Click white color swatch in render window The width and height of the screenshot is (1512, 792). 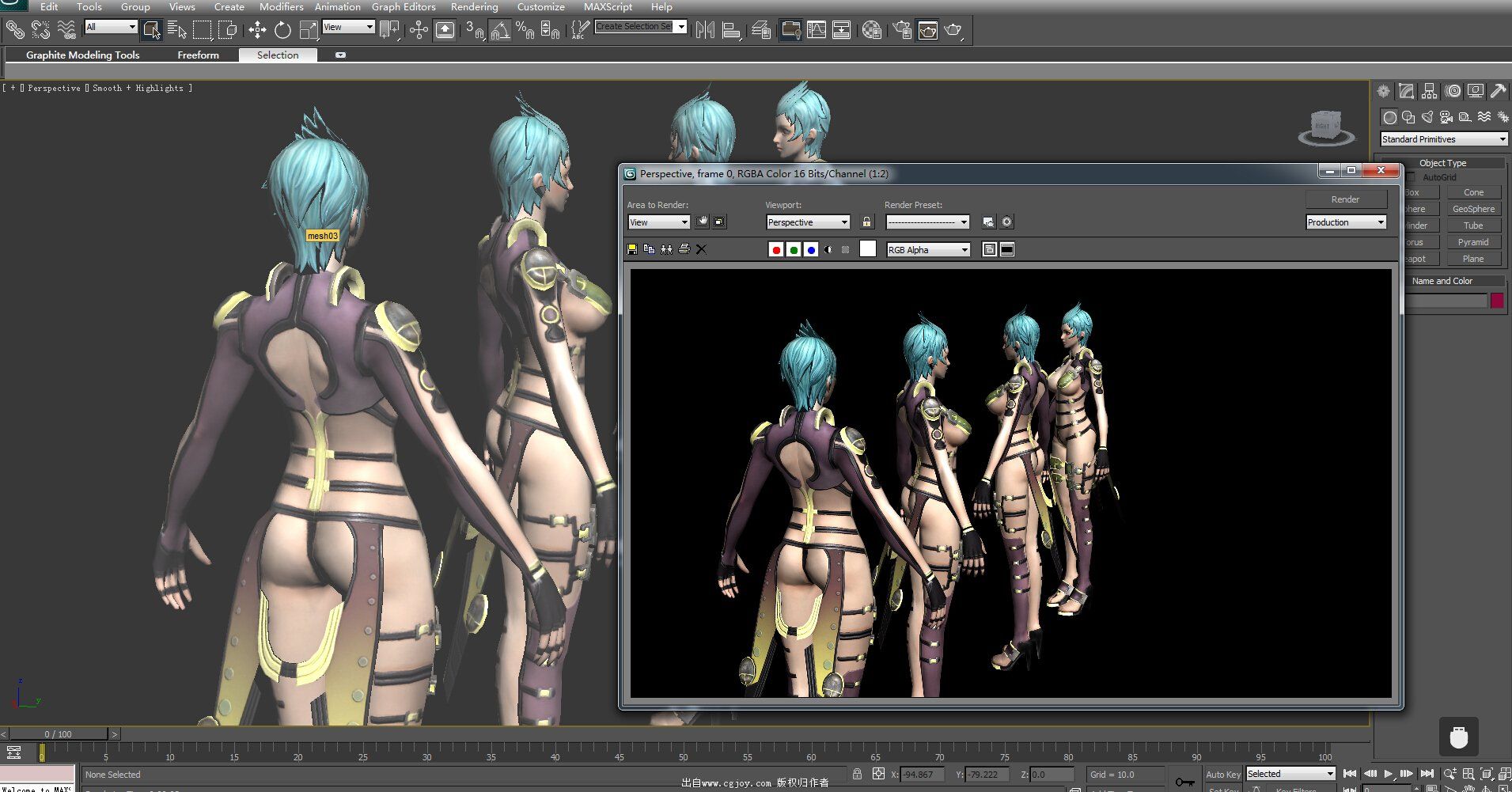coord(868,249)
